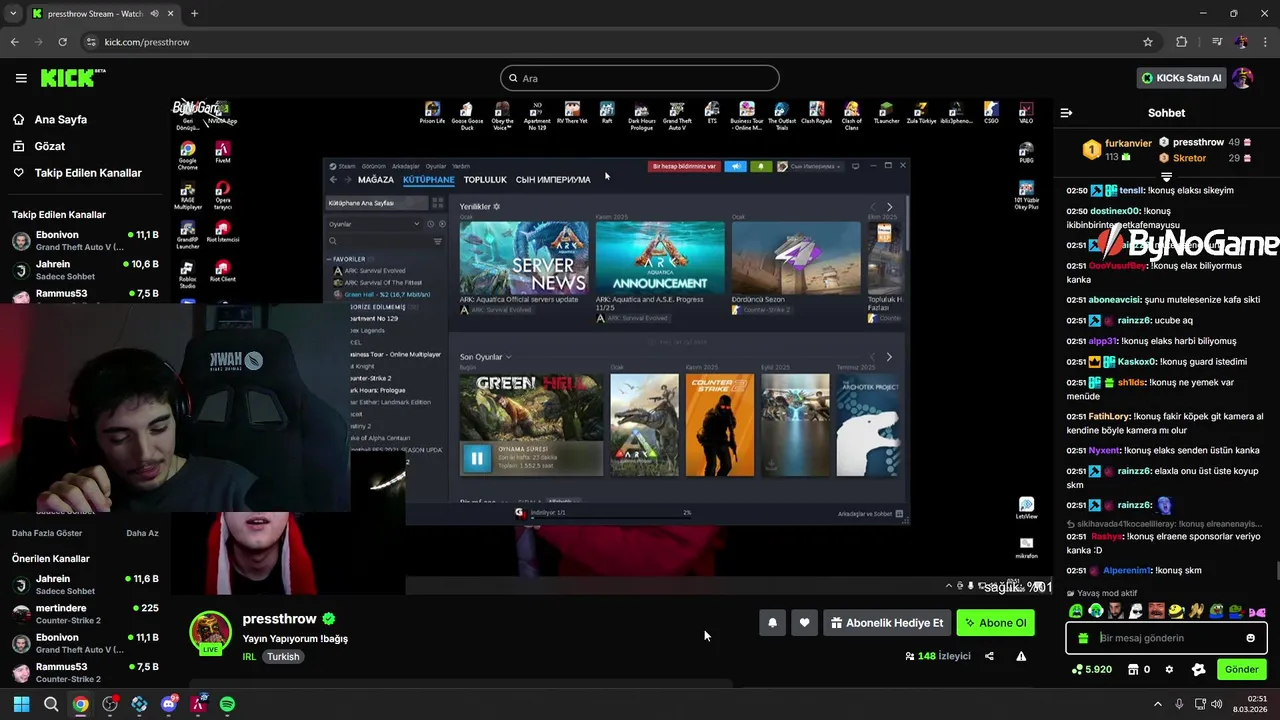The width and height of the screenshot is (1280, 720).
Task: Open the browser tab list dropdown
Action: click(13, 14)
